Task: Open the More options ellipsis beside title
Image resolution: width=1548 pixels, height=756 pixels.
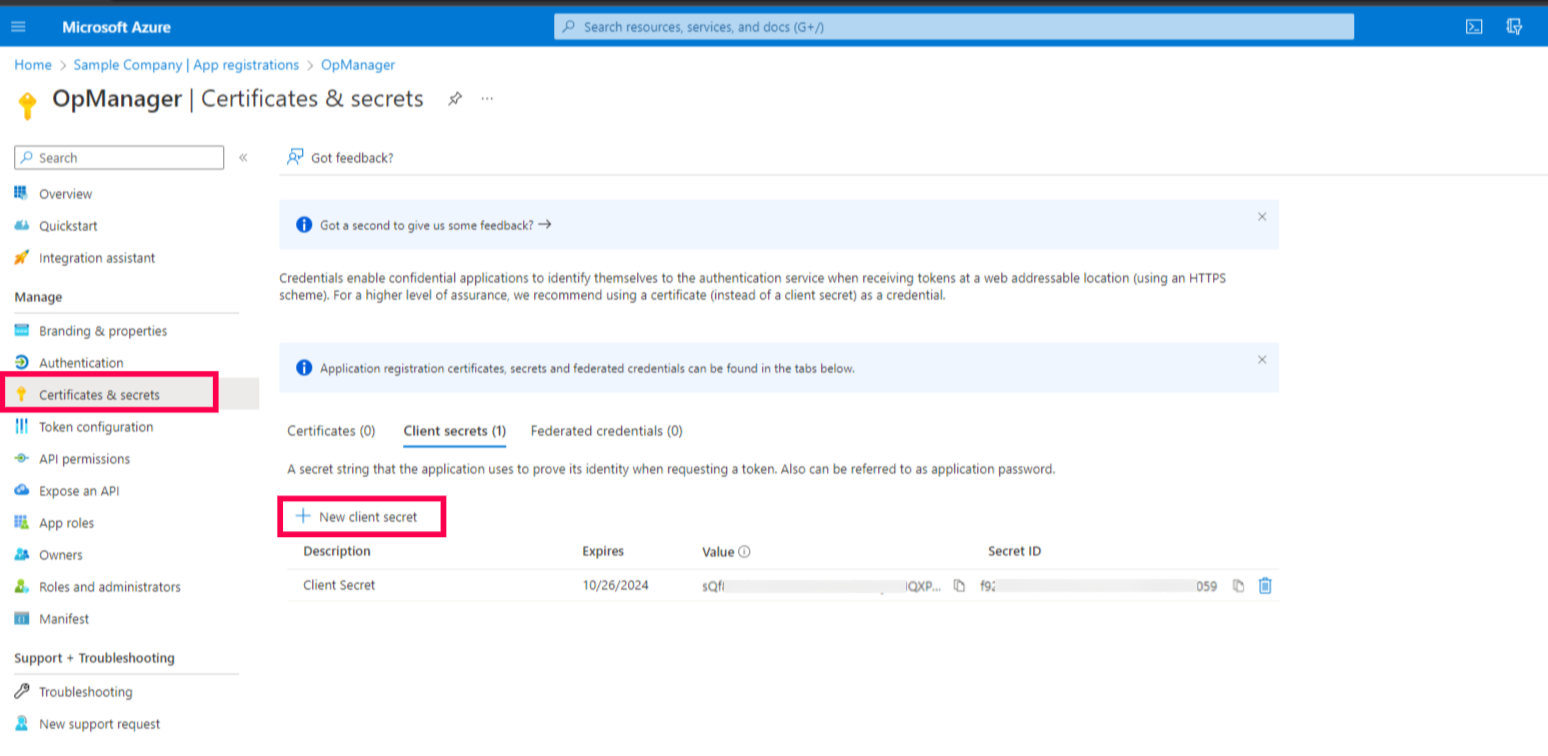Action: 487,99
